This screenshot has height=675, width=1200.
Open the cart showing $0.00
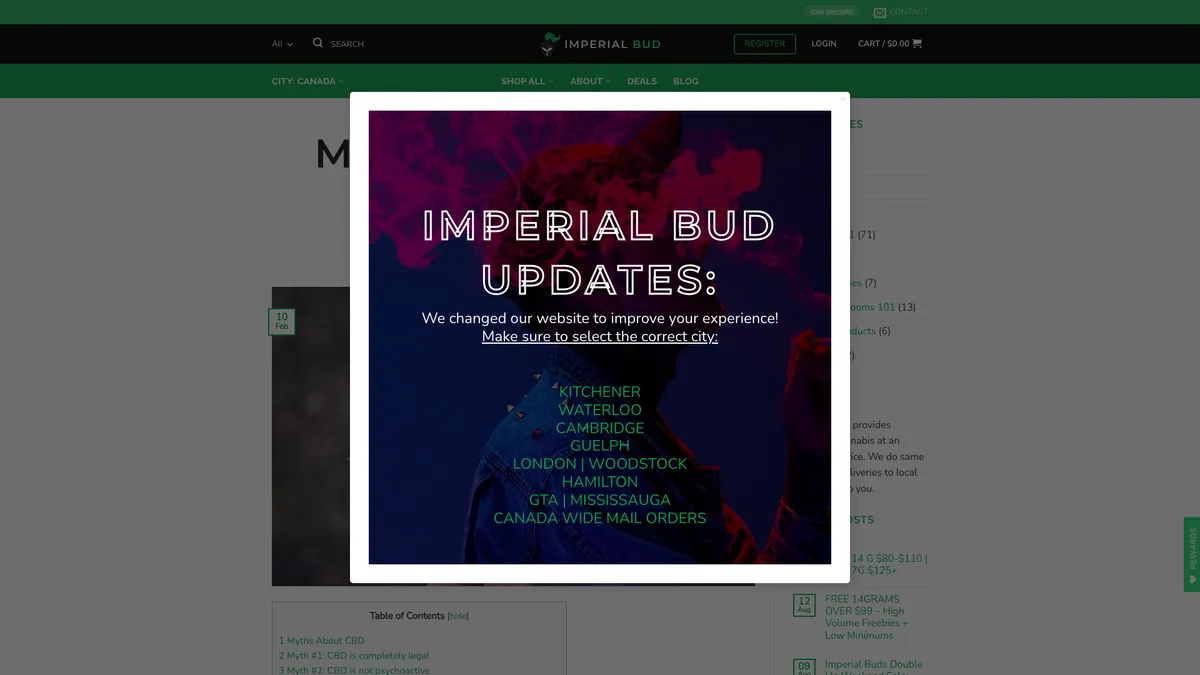click(889, 43)
